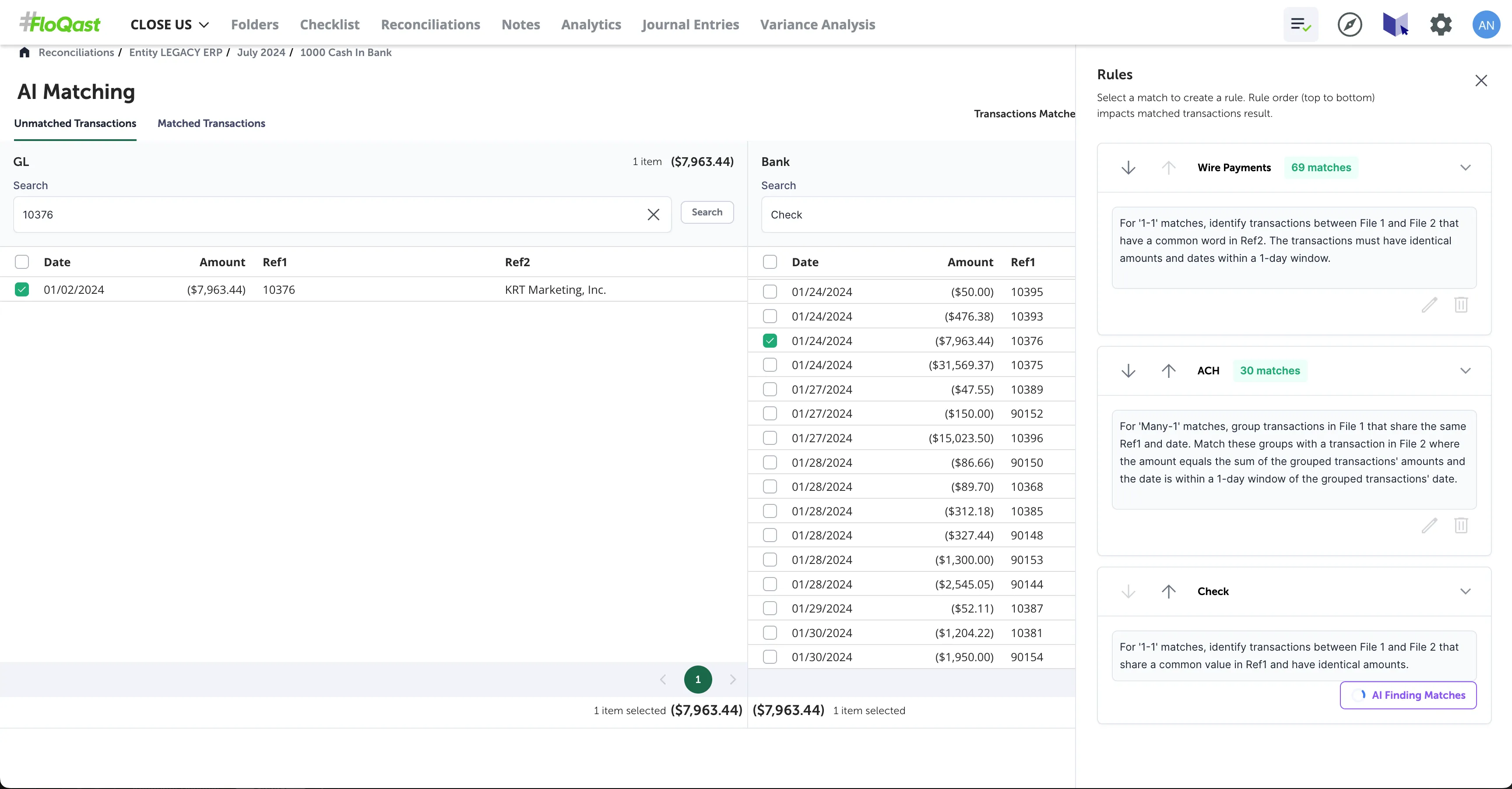Click the Check rule description text box
The image size is (1512, 789).
pos(1294,656)
